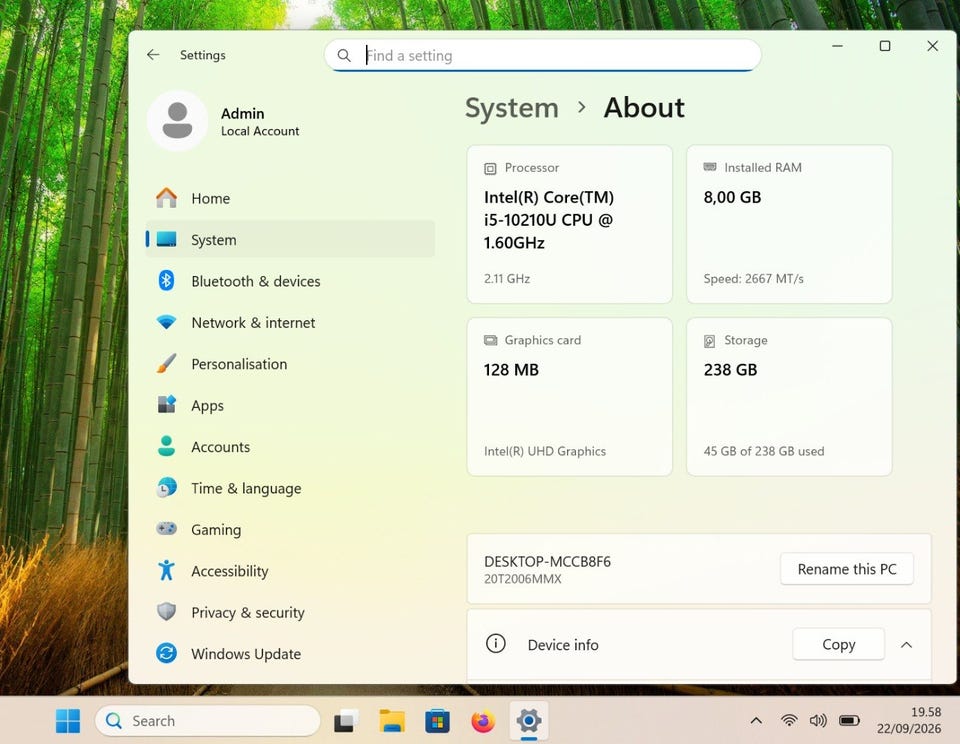The width and height of the screenshot is (960, 744).
Task: Click the Accessibility person icon
Action: pos(166,570)
